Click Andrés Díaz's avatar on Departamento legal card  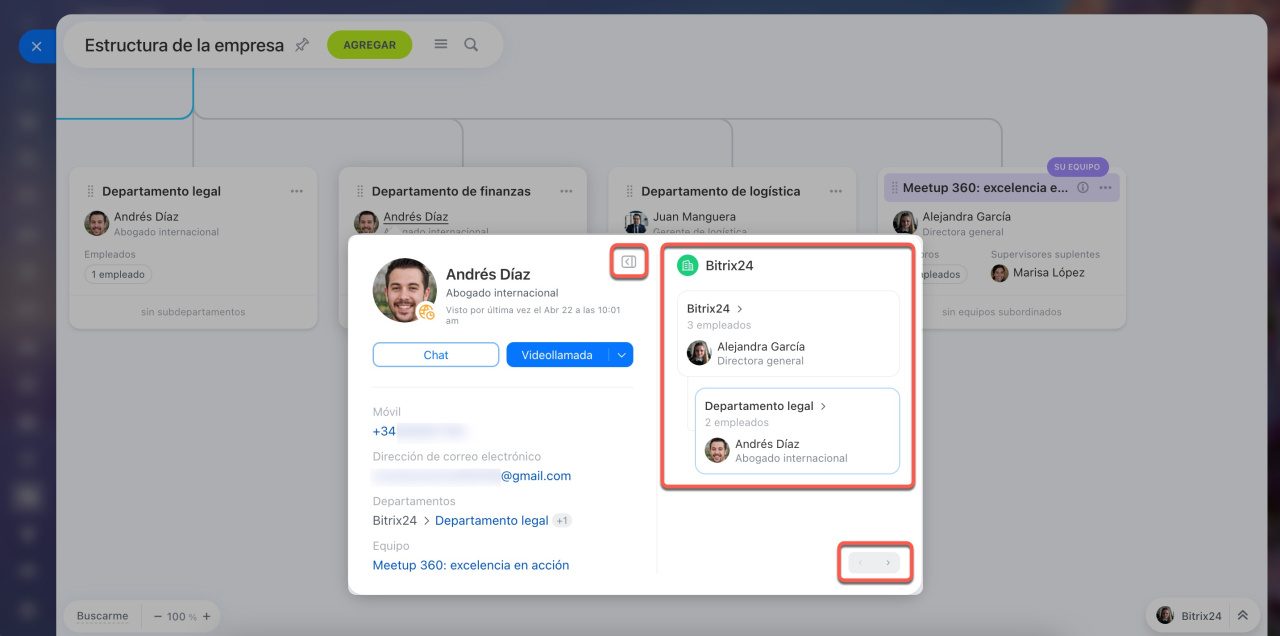[97, 223]
